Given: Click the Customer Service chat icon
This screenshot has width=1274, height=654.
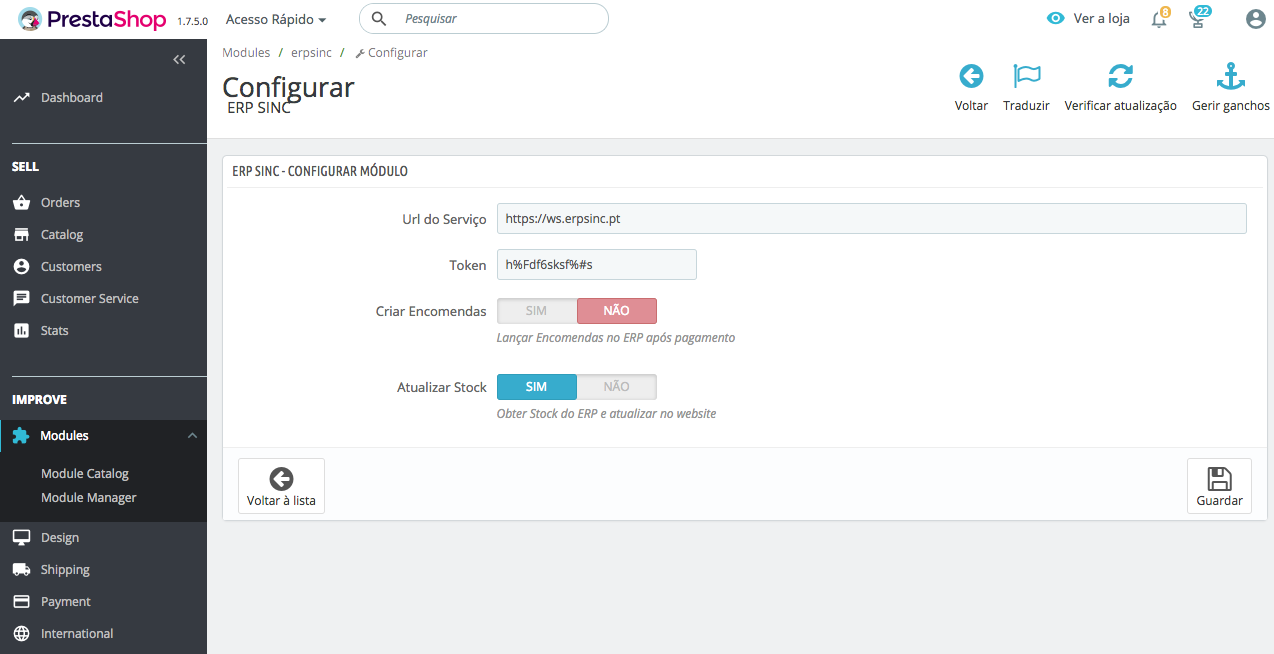Looking at the screenshot, I should 21,298.
